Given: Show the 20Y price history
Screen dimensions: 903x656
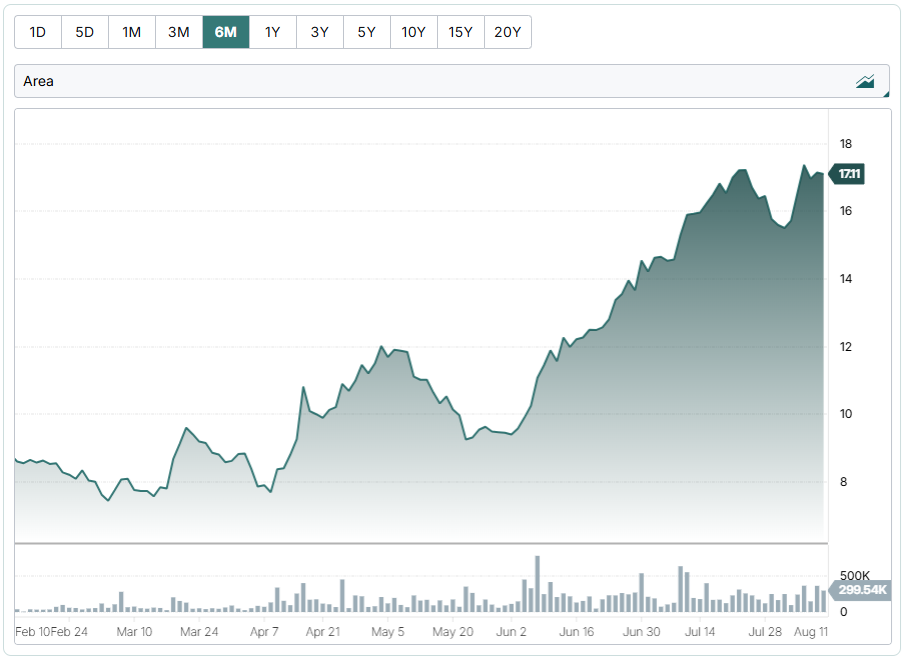Looking at the screenshot, I should [508, 32].
